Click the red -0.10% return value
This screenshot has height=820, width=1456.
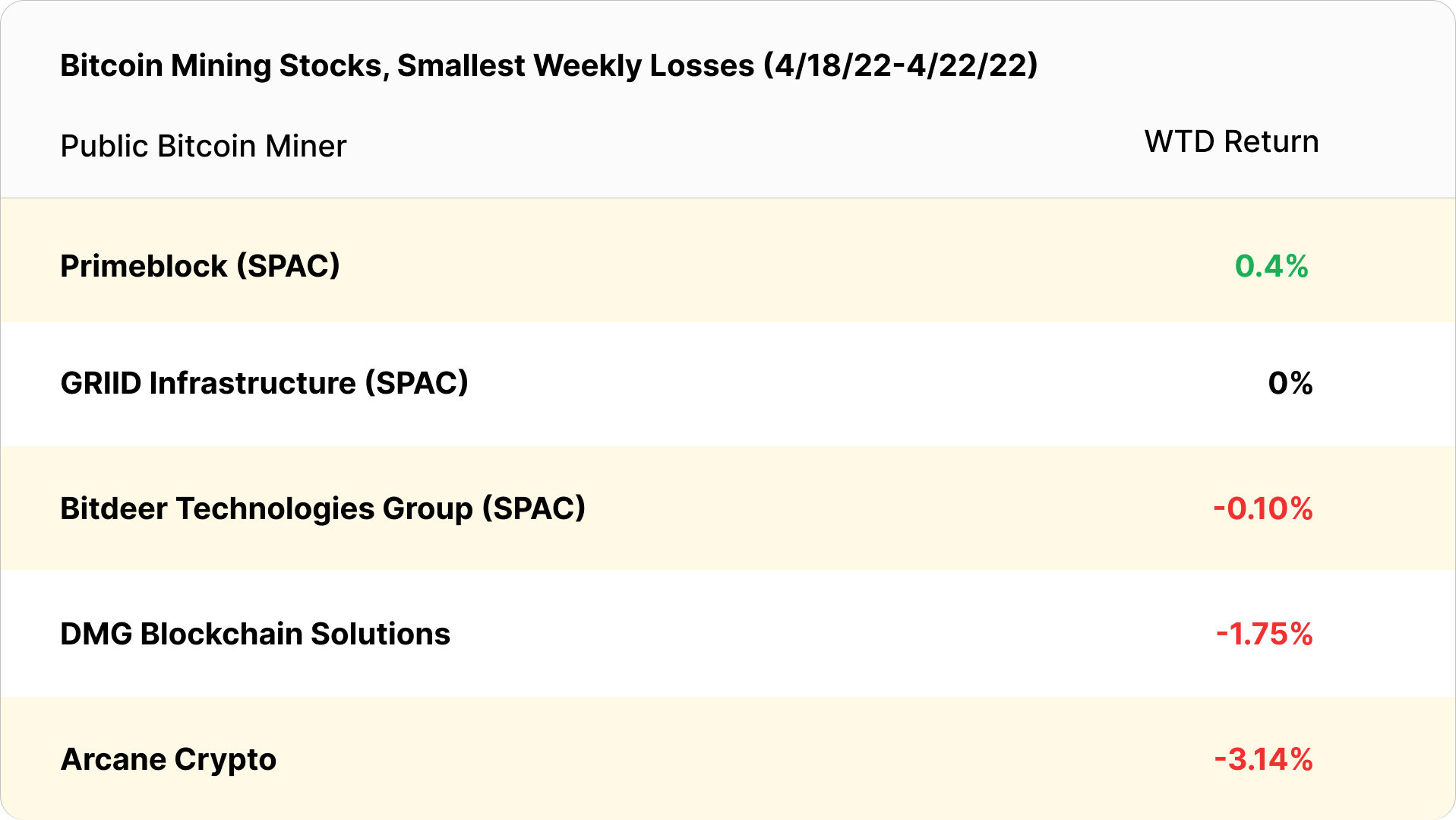tap(1262, 509)
